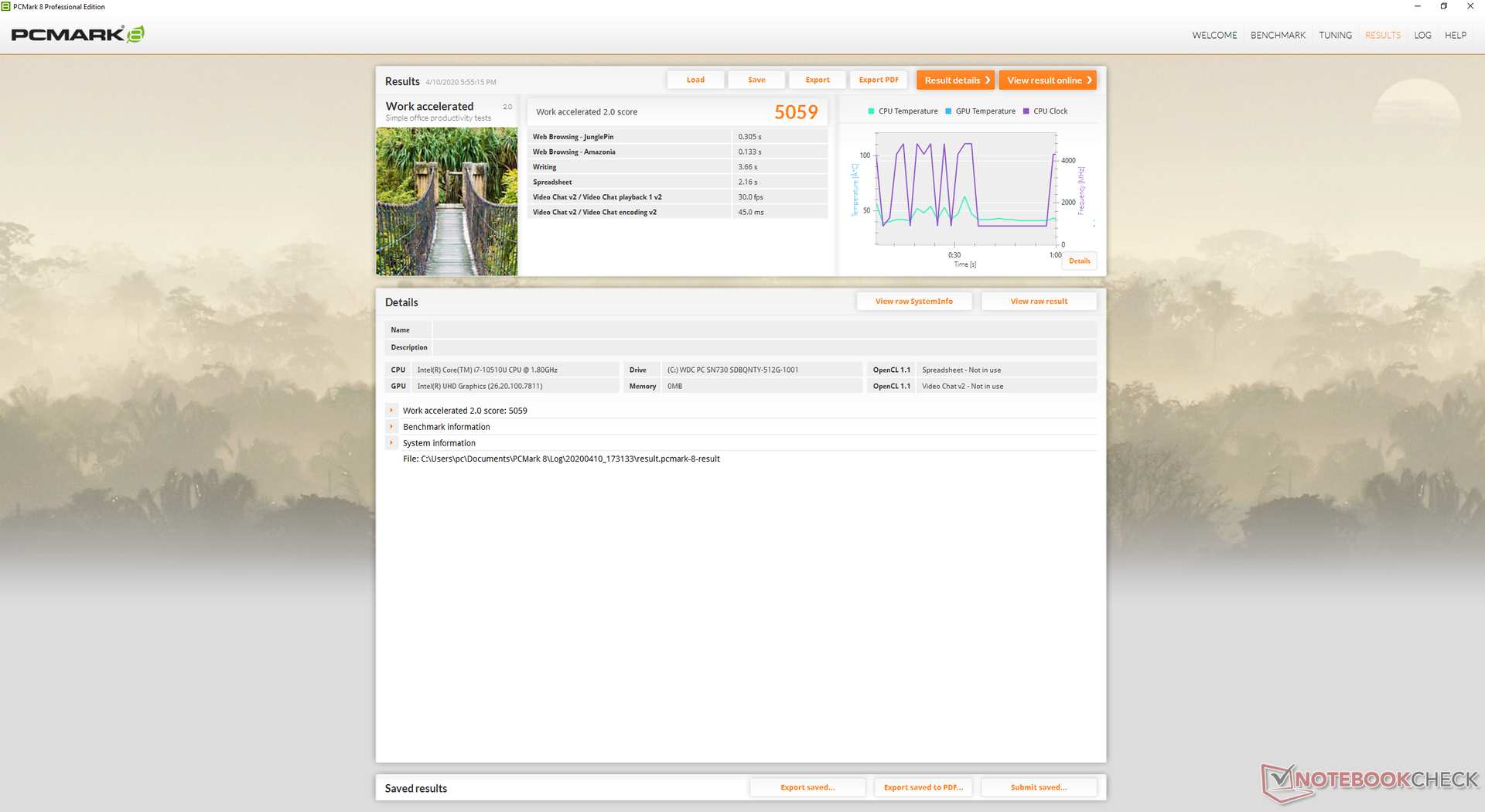Image resolution: width=1485 pixels, height=812 pixels.
Task: Expand Work accelerated 2.0 score row
Action: (391, 411)
